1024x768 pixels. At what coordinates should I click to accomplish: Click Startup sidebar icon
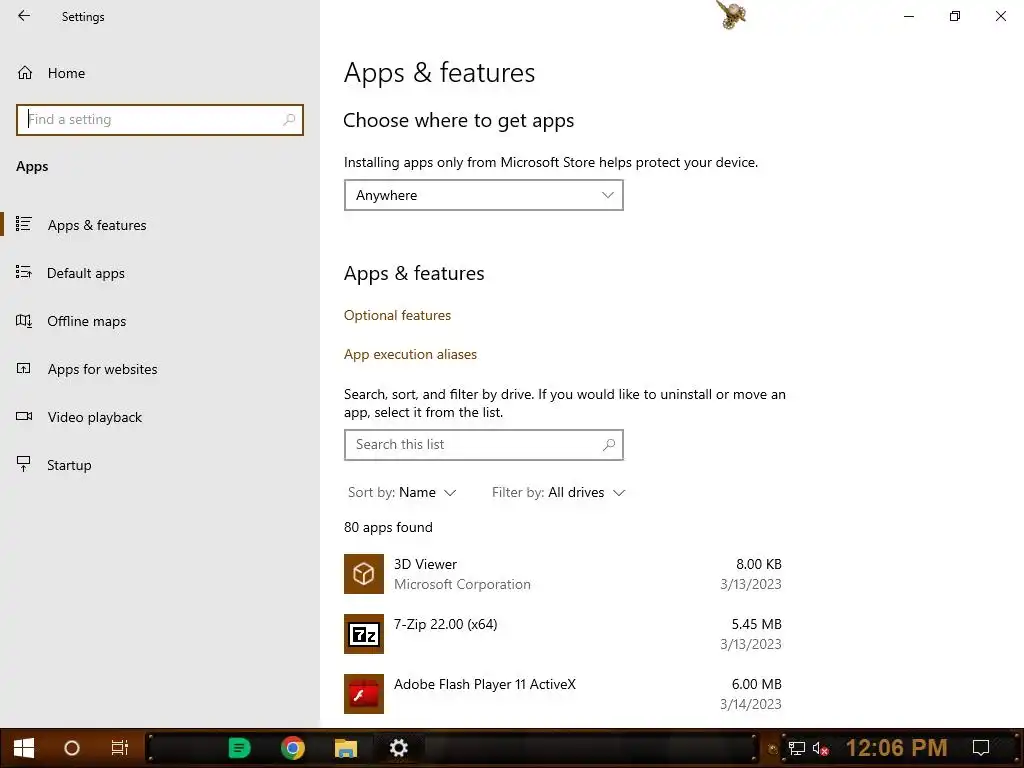coord(24,464)
